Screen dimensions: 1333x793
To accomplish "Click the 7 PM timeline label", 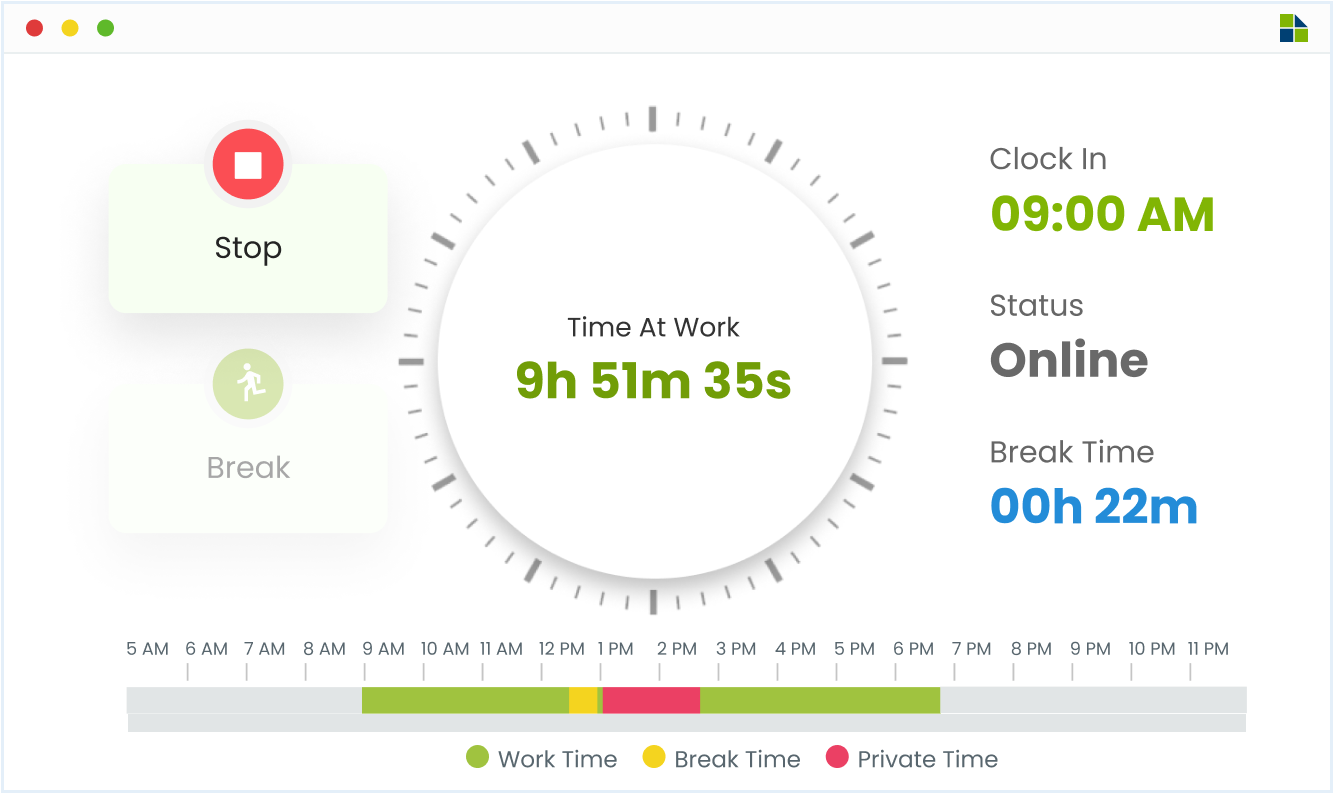I will click(x=971, y=649).
